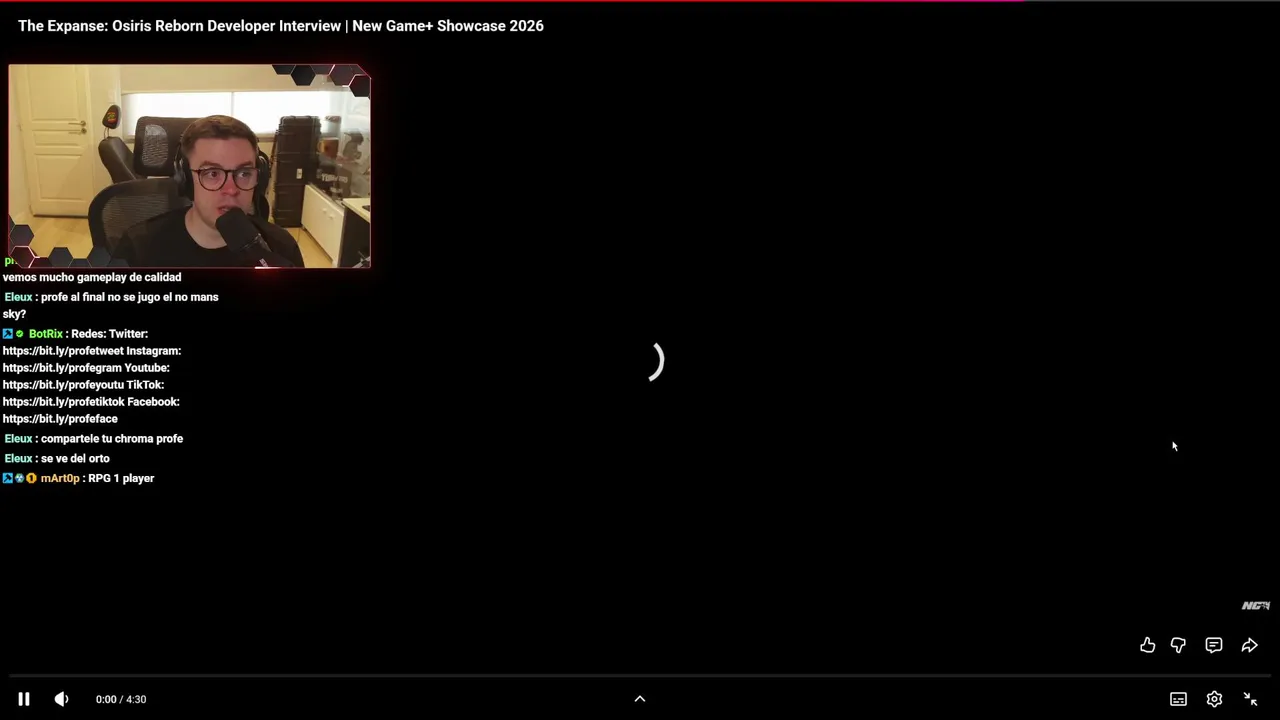Click chat message 'RPG 1 player'

[x=121, y=478]
